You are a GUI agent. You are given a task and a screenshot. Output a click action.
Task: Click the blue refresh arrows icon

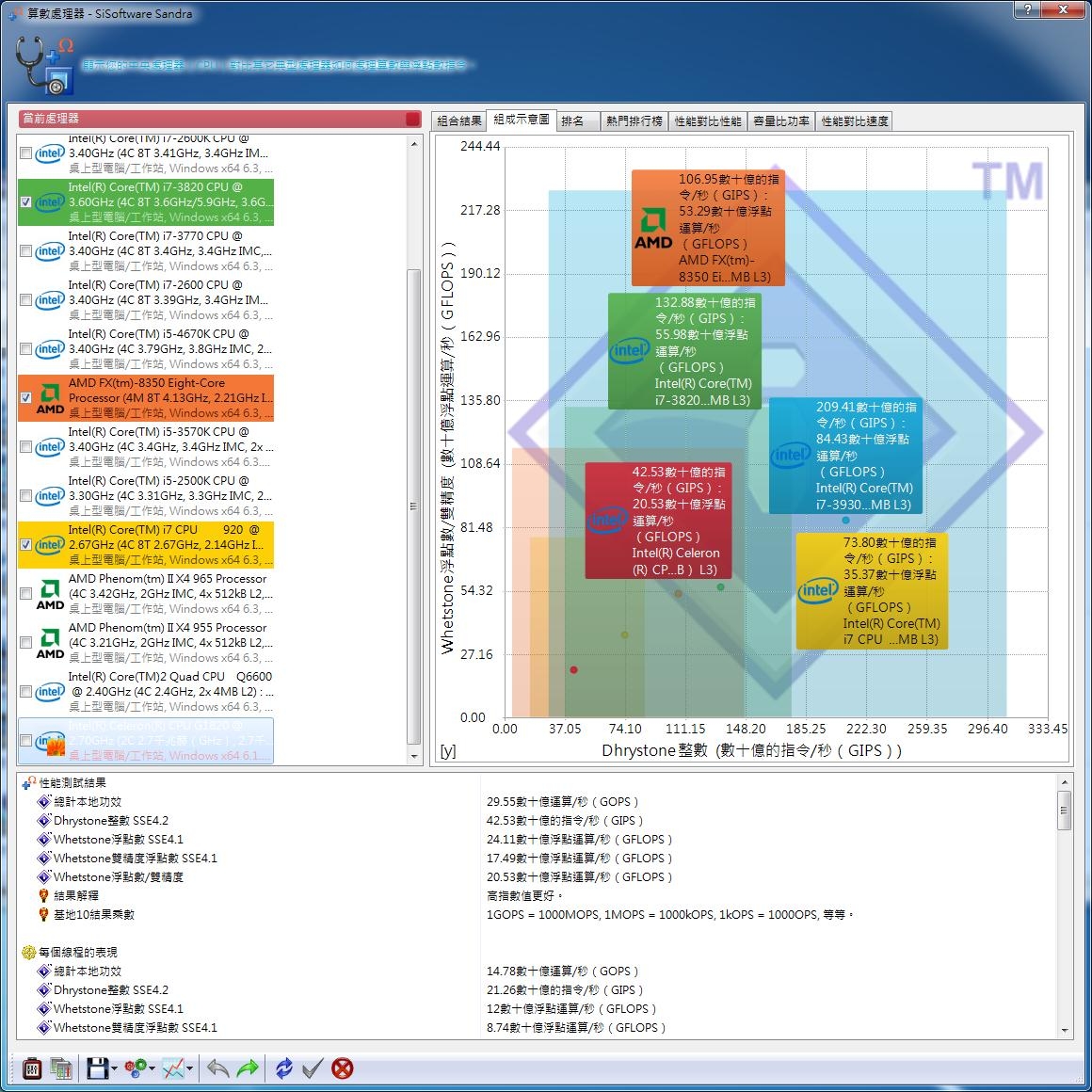pos(284,1068)
